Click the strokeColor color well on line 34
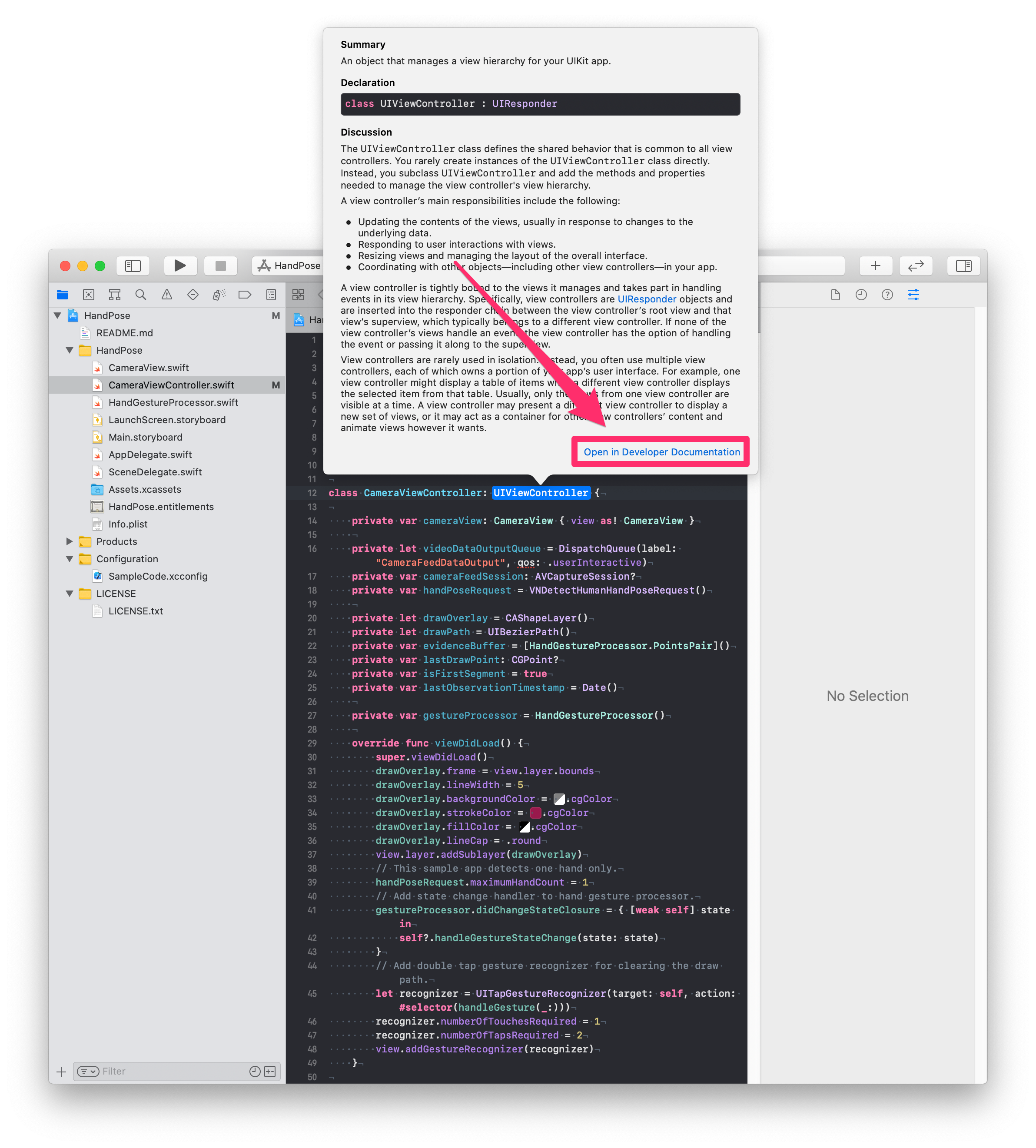 coord(536,813)
